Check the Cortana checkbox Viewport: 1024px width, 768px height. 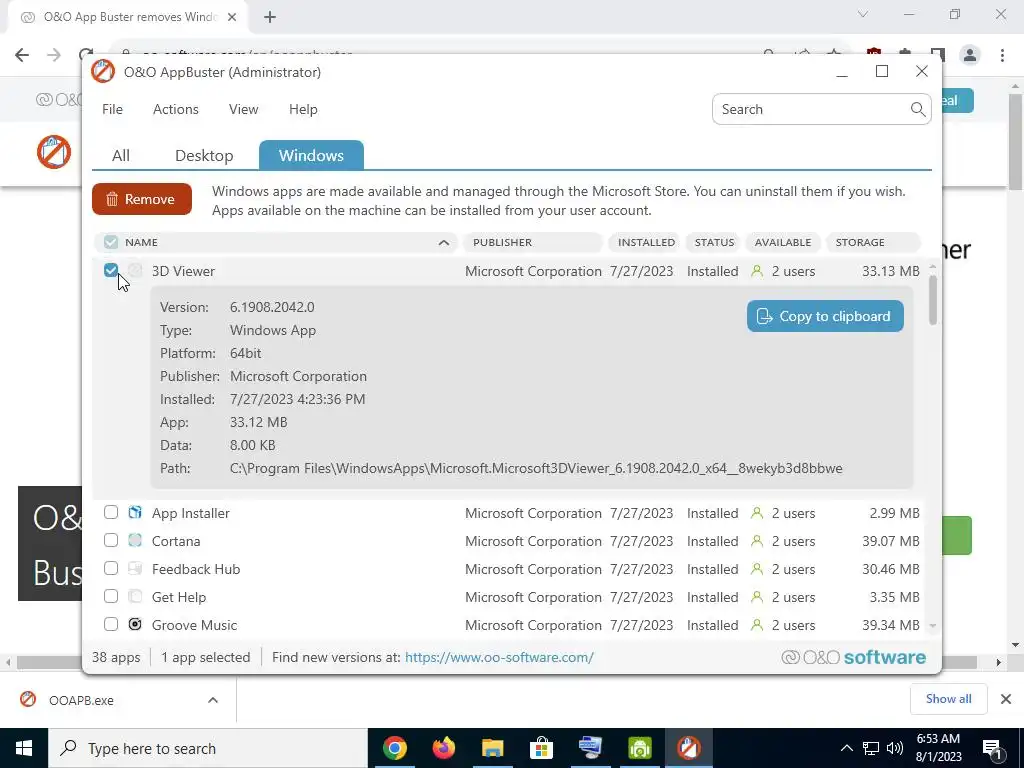click(111, 540)
